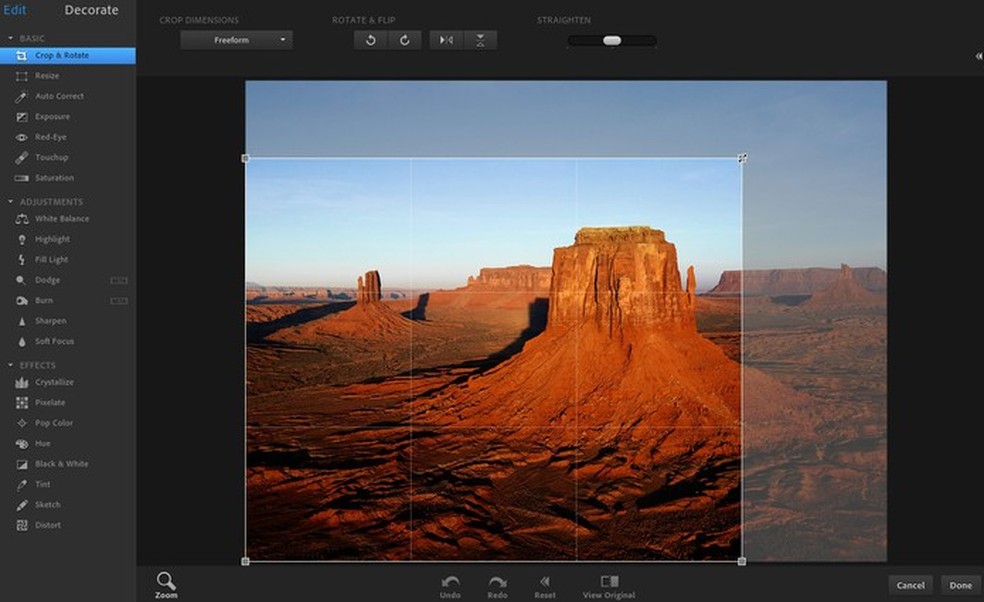Click the rotate counter-clockwise icon
The width and height of the screenshot is (984, 602).
coord(371,40)
